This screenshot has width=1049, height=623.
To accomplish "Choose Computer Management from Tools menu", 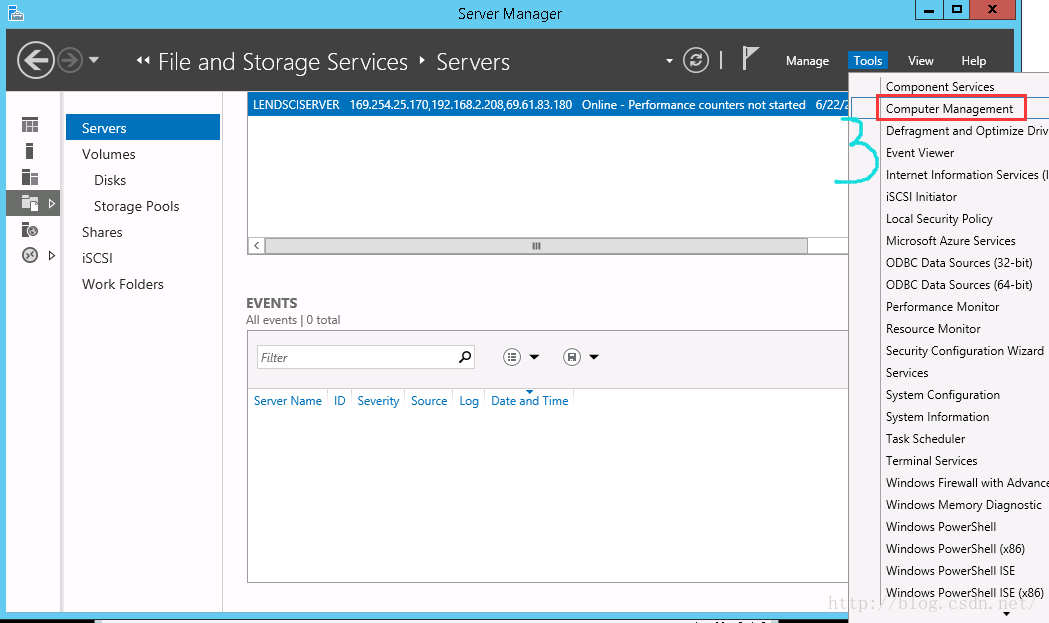I will 949,109.
